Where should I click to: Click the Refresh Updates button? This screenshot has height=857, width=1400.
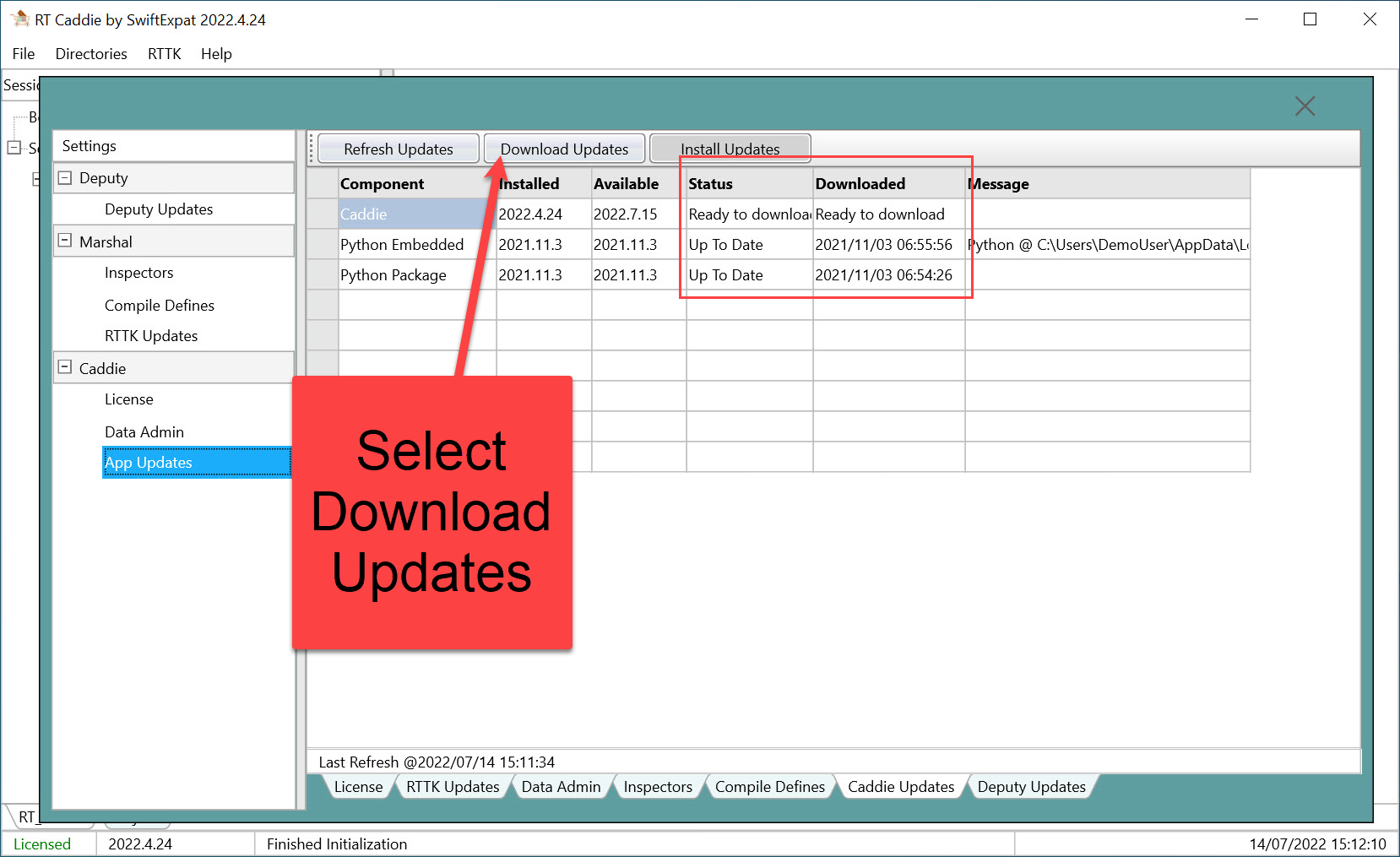(398, 149)
